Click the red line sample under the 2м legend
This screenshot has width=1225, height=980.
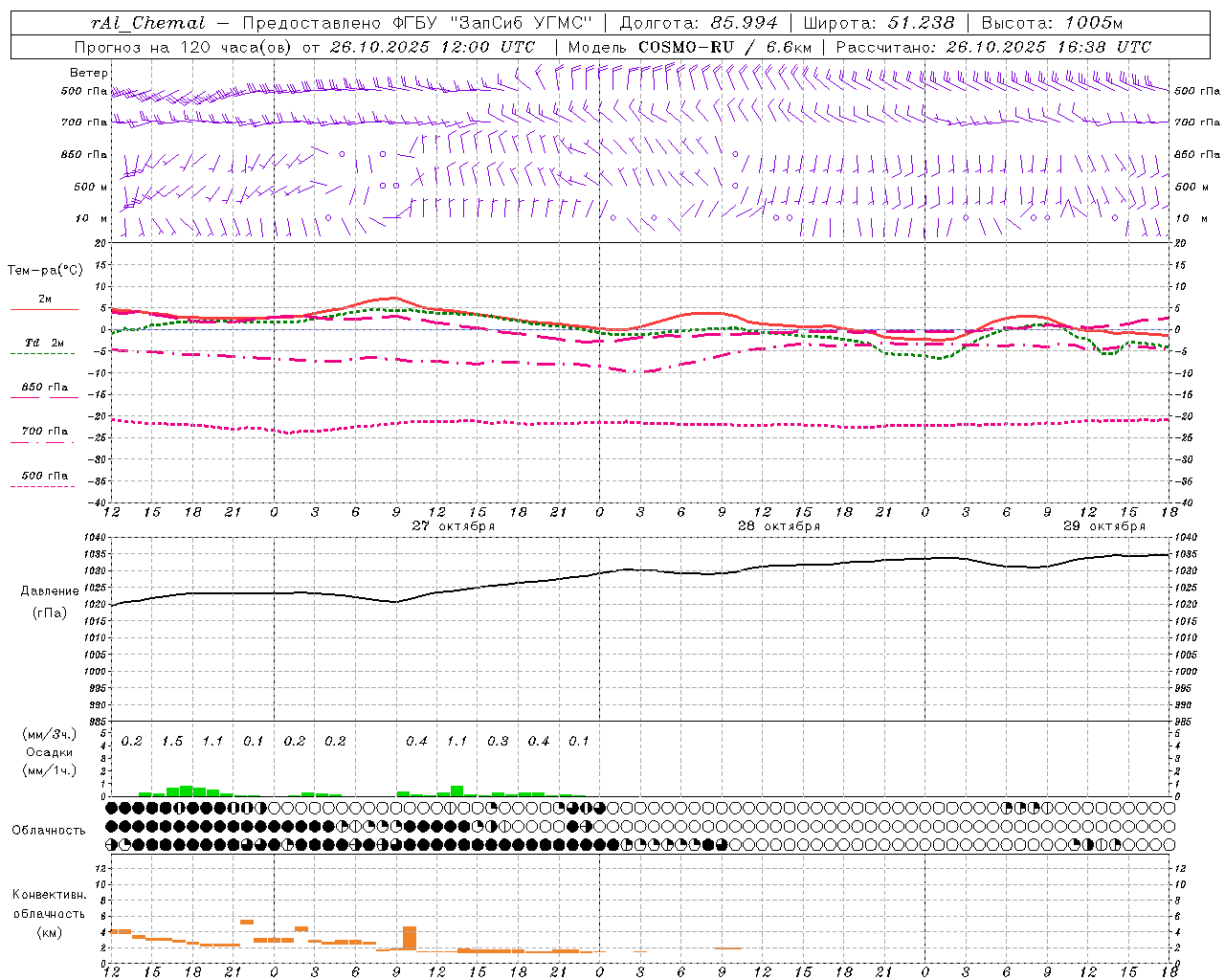pos(44,309)
